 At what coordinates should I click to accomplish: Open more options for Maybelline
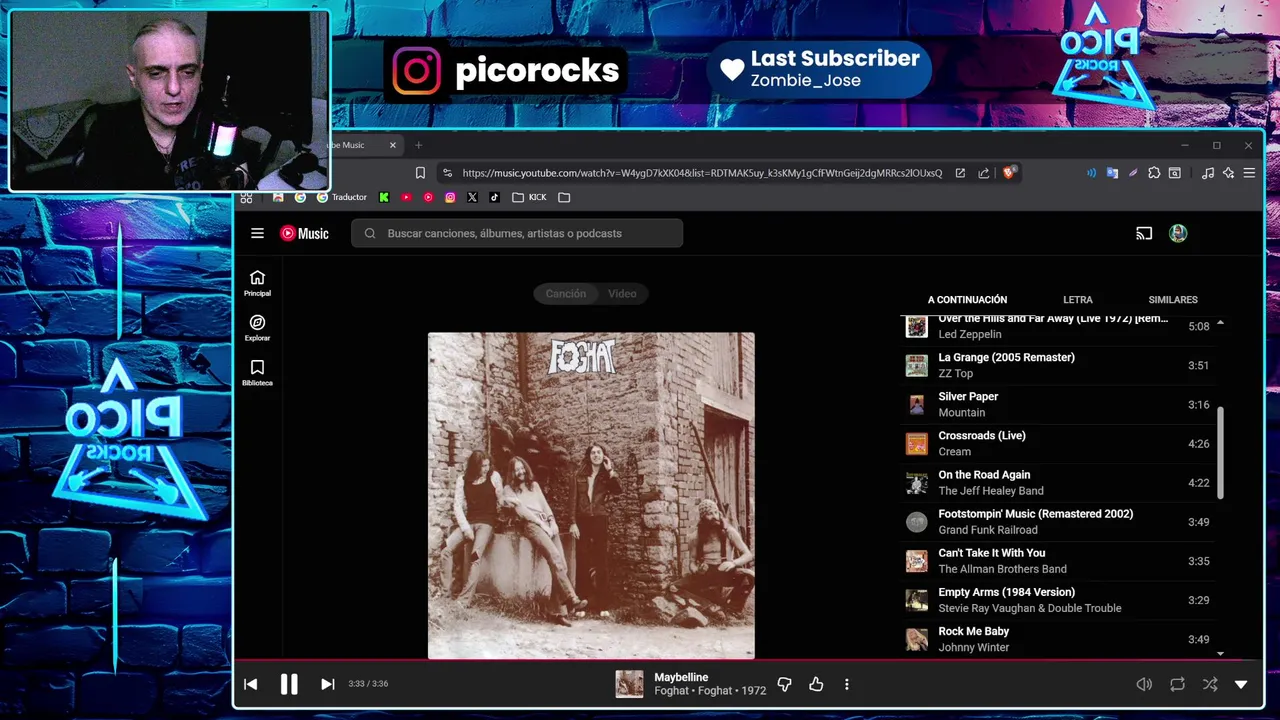[846, 684]
